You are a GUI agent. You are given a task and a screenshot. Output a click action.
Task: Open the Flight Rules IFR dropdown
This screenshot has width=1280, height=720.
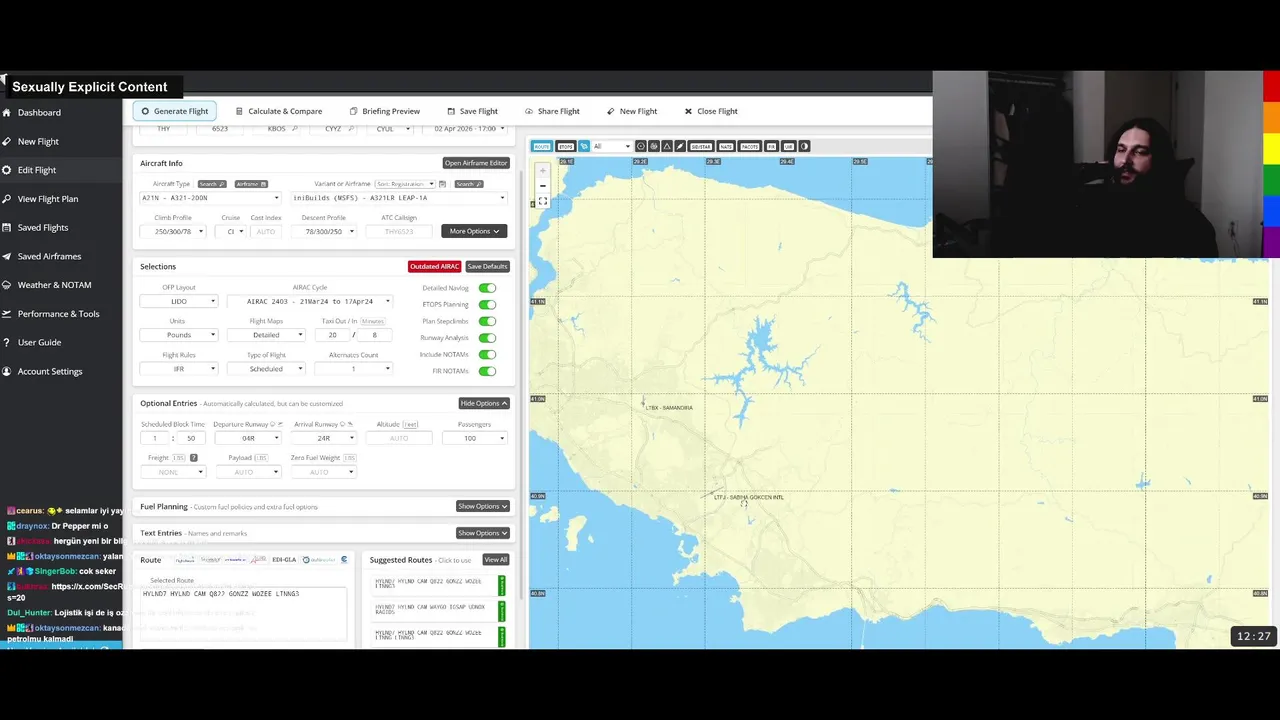tap(179, 369)
